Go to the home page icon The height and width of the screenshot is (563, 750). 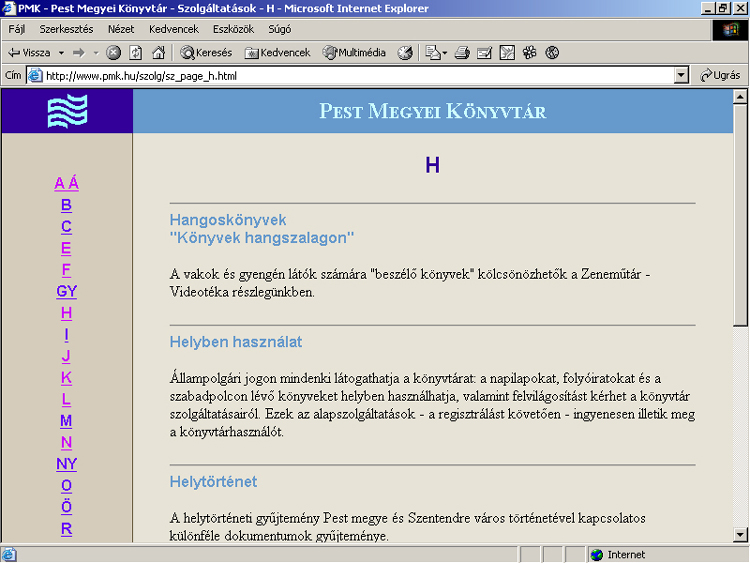tap(158, 53)
